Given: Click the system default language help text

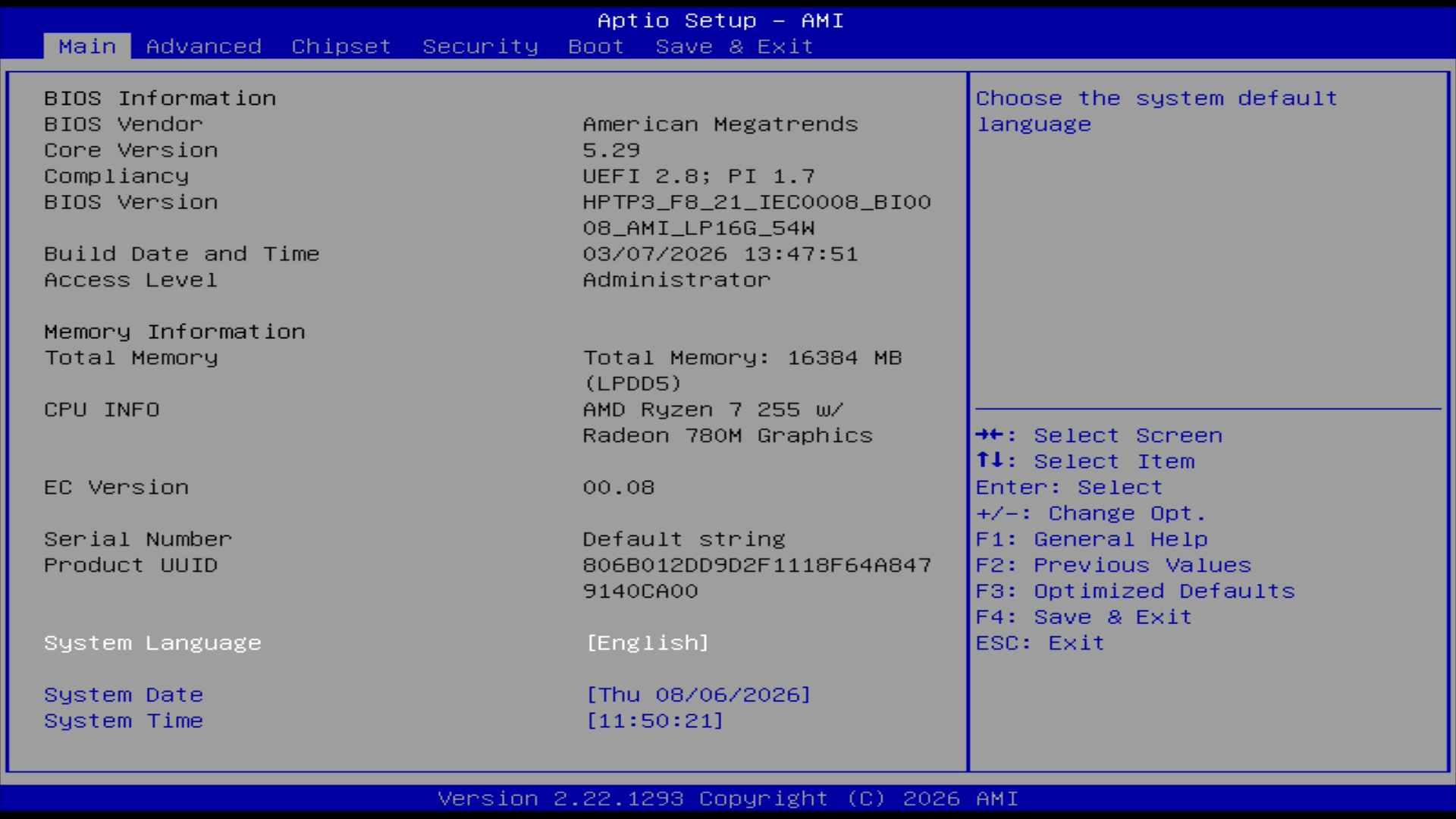Looking at the screenshot, I should point(1156,111).
